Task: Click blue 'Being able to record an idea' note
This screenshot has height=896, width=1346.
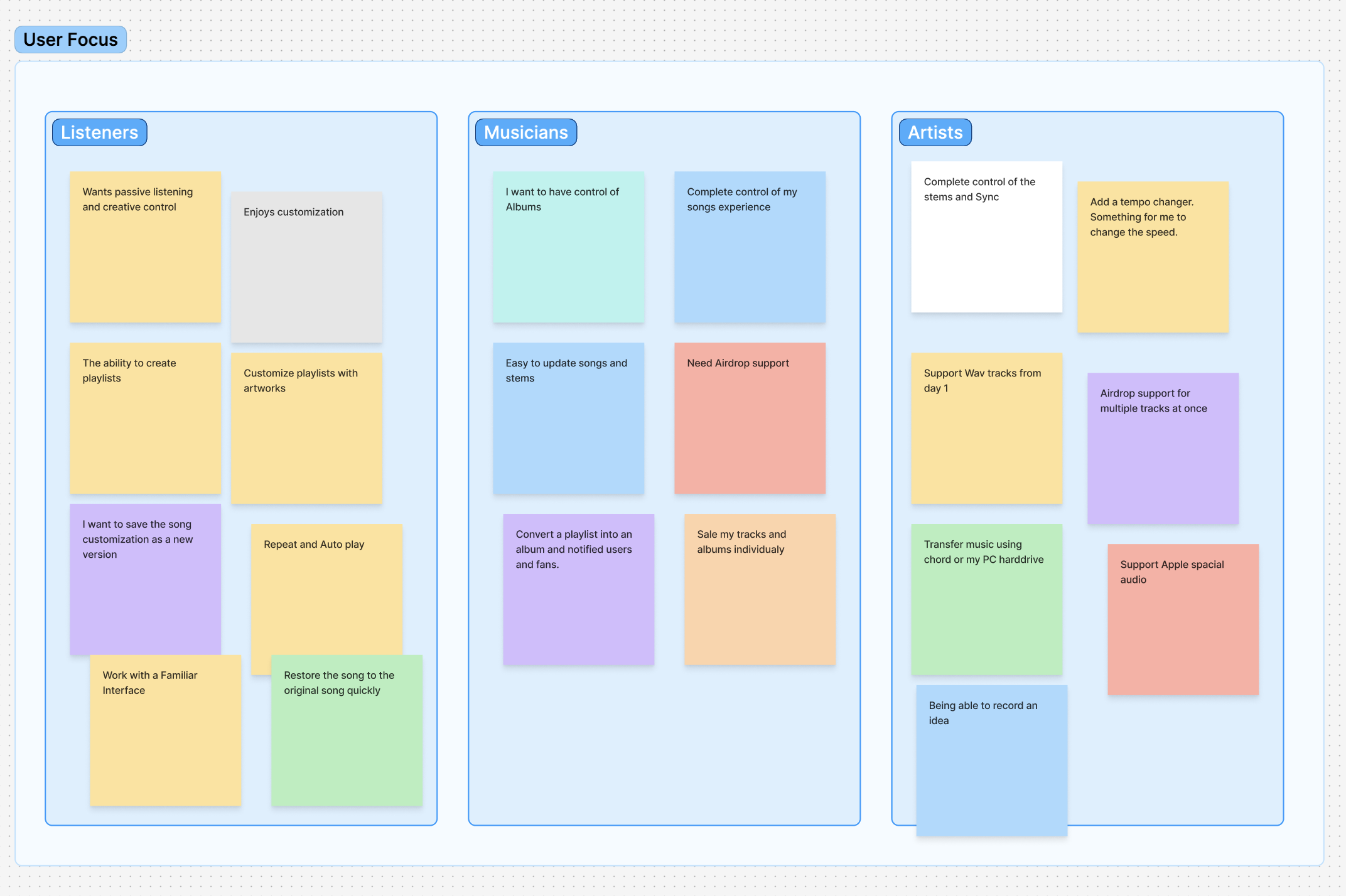Action: (x=991, y=760)
